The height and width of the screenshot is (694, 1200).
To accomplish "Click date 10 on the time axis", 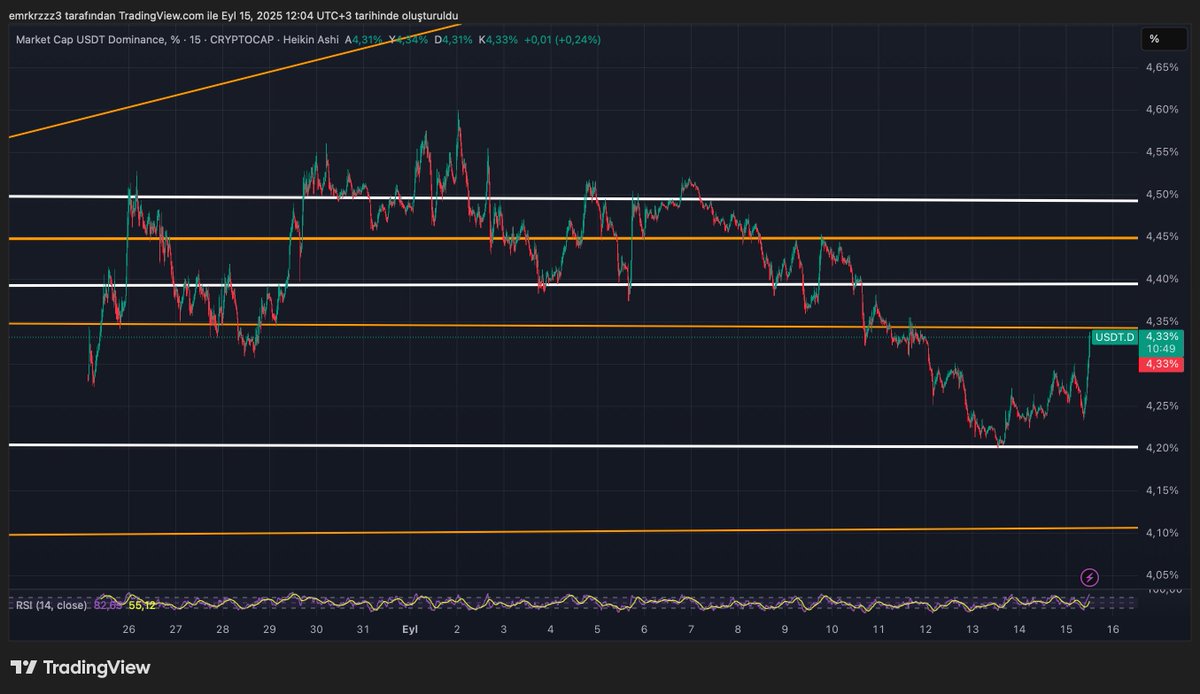I will pyautogui.click(x=832, y=629).
